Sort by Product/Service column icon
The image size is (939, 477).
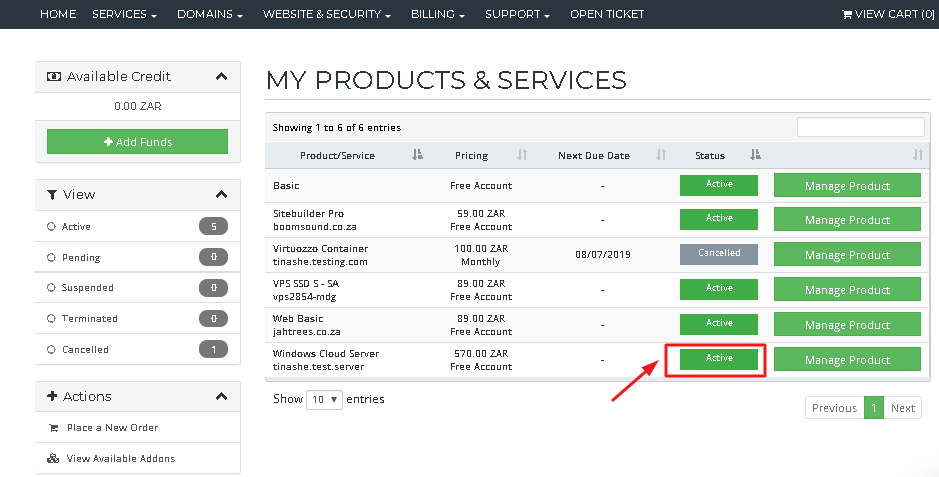pos(417,155)
